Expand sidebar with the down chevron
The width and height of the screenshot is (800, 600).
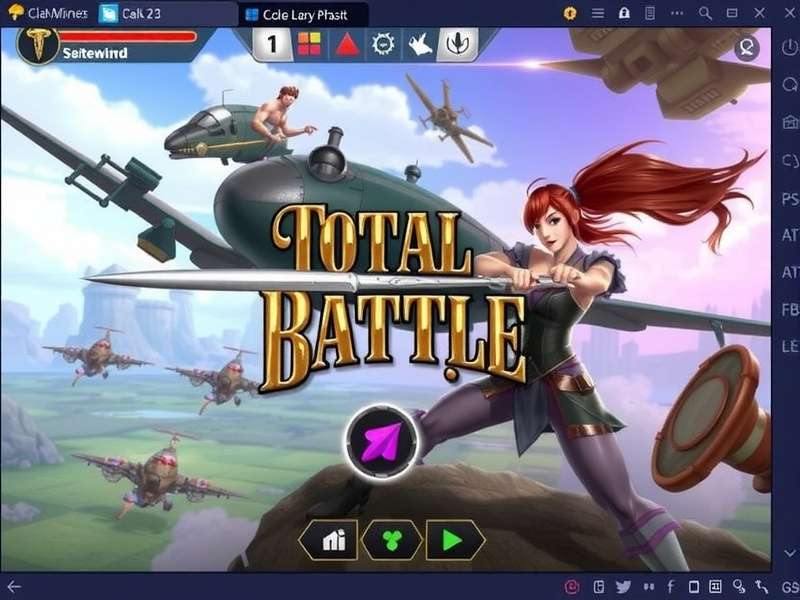pos(790,553)
